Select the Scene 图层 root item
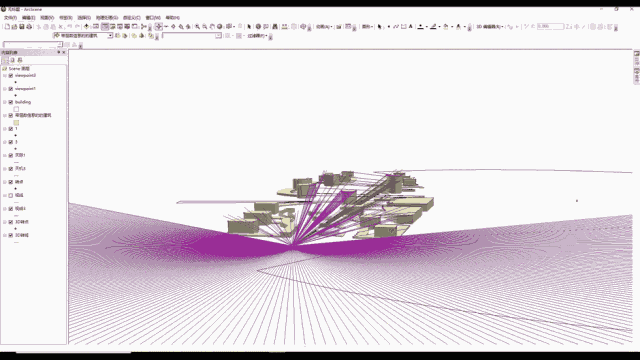 click(x=19, y=69)
